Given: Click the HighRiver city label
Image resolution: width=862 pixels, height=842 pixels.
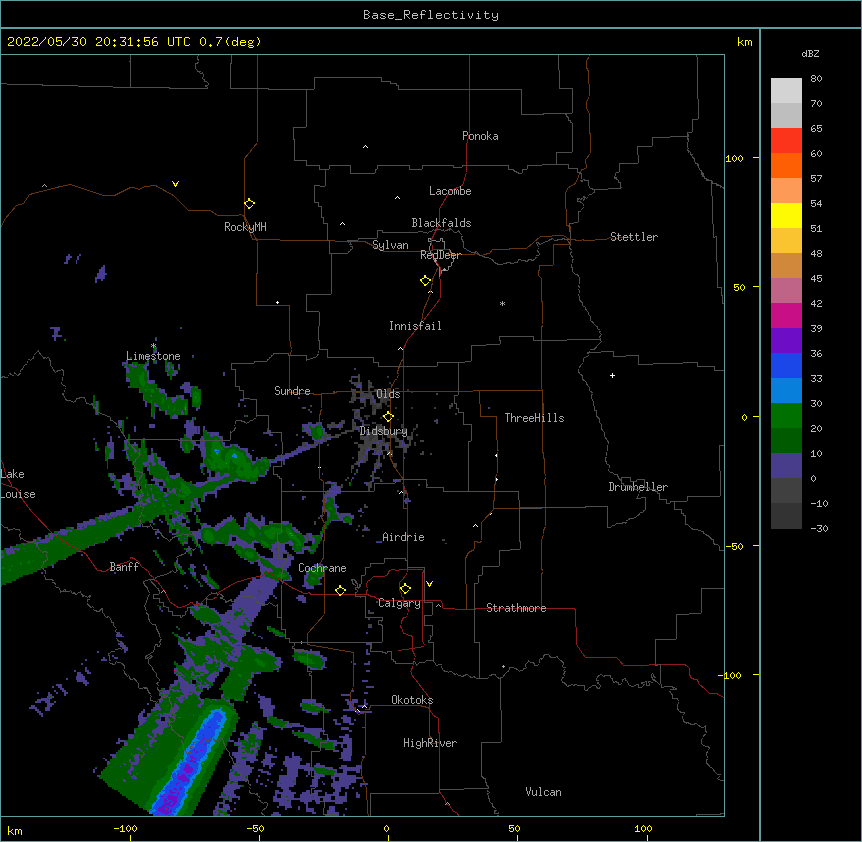Looking at the screenshot, I should tap(430, 743).
